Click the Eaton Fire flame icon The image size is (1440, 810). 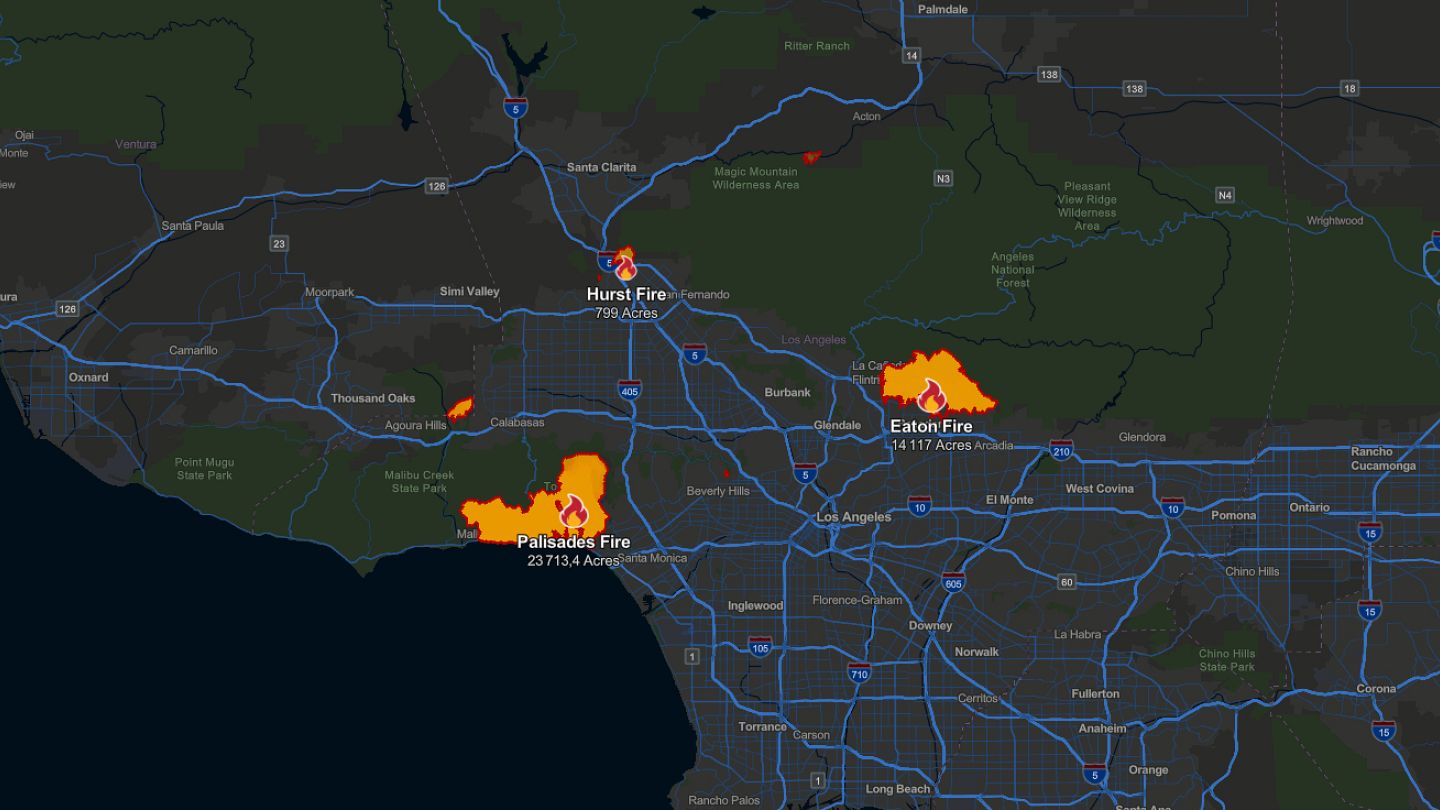tap(931, 397)
